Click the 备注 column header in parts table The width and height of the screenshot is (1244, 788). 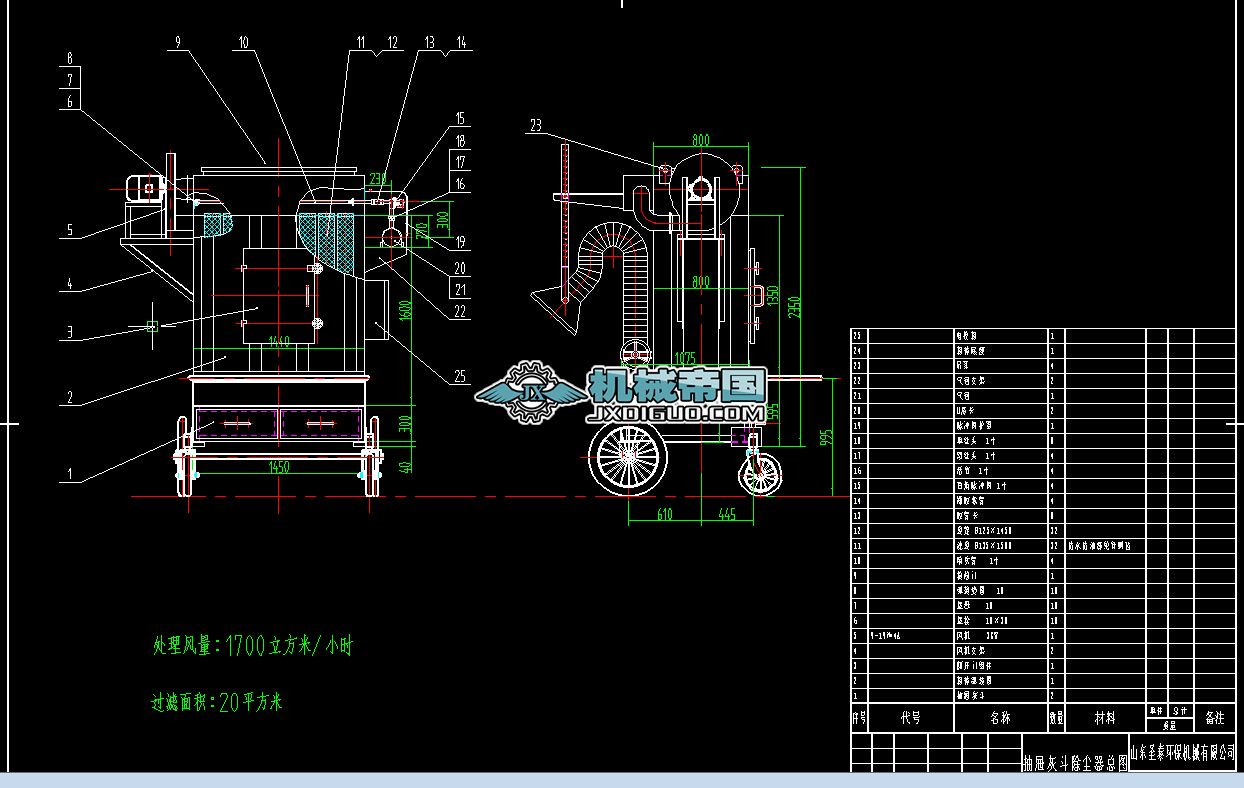tap(1215, 718)
